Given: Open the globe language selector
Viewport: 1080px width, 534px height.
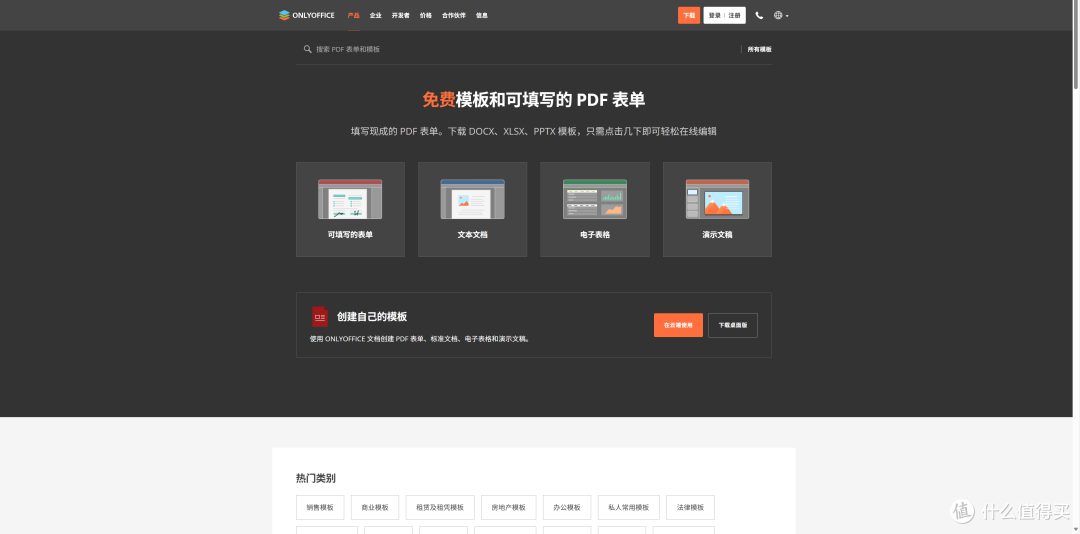Looking at the screenshot, I should click(781, 15).
